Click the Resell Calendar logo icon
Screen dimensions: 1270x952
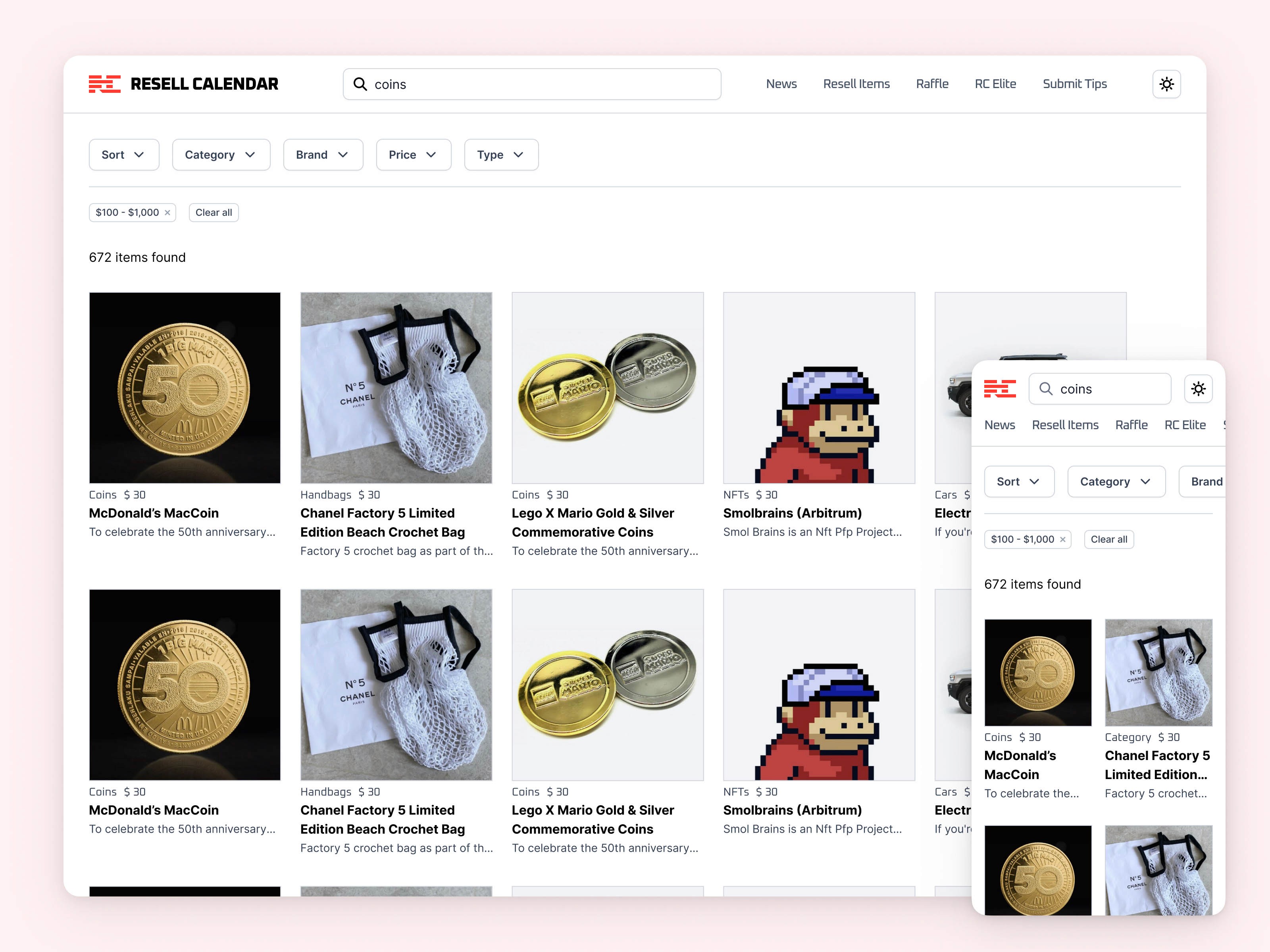pyautogui.click(x=104, y=84)
